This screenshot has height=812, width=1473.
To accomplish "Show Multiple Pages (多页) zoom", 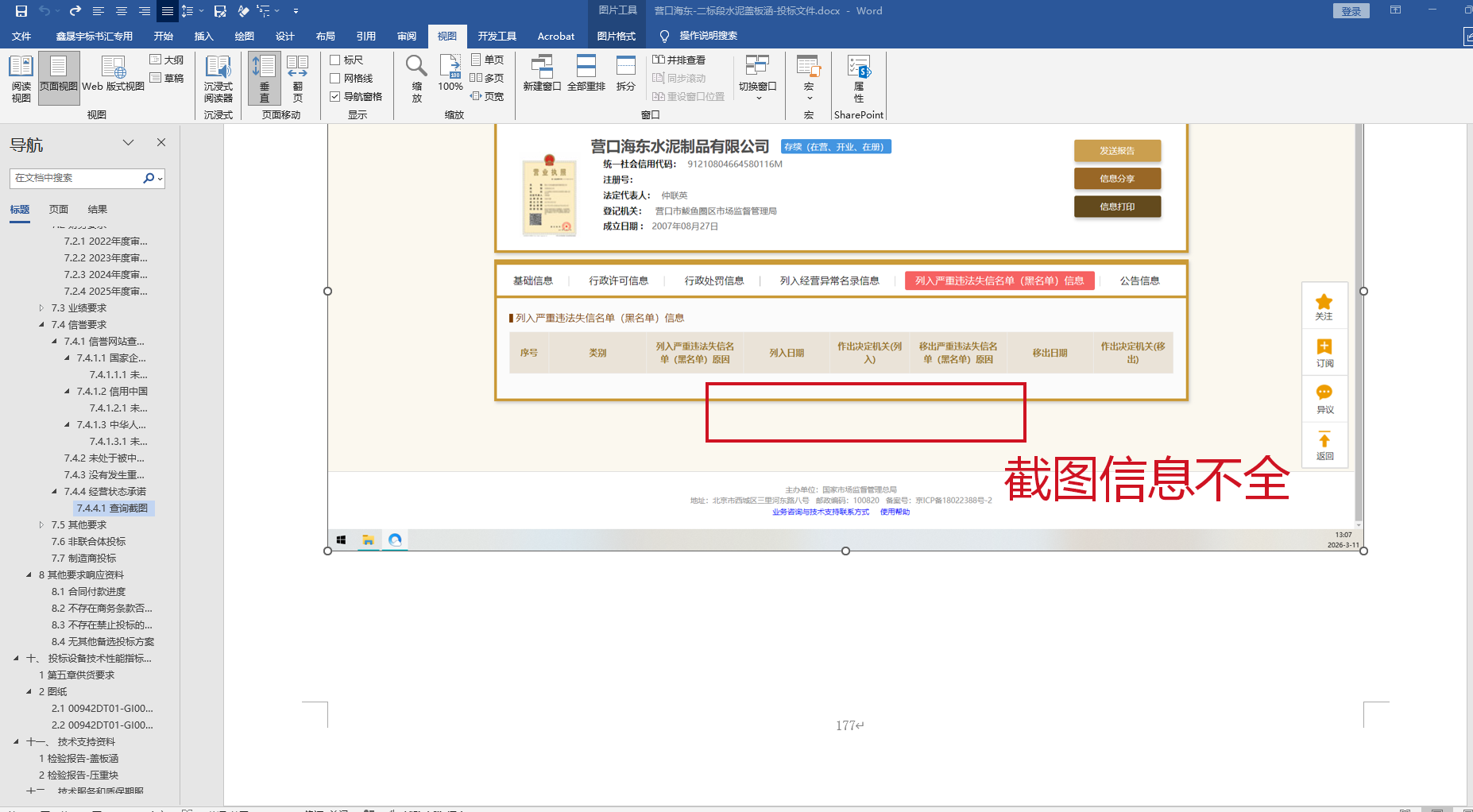I will 487,79.
